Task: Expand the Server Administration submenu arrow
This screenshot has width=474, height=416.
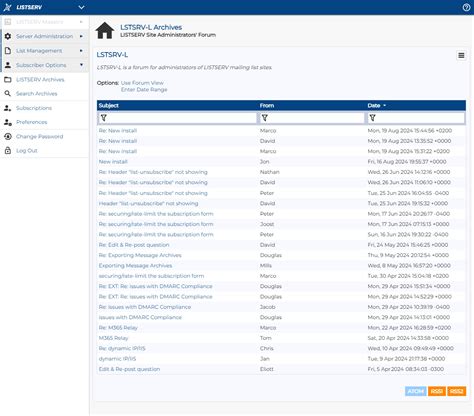Action: pyautogui.click(x=81, y=36)
